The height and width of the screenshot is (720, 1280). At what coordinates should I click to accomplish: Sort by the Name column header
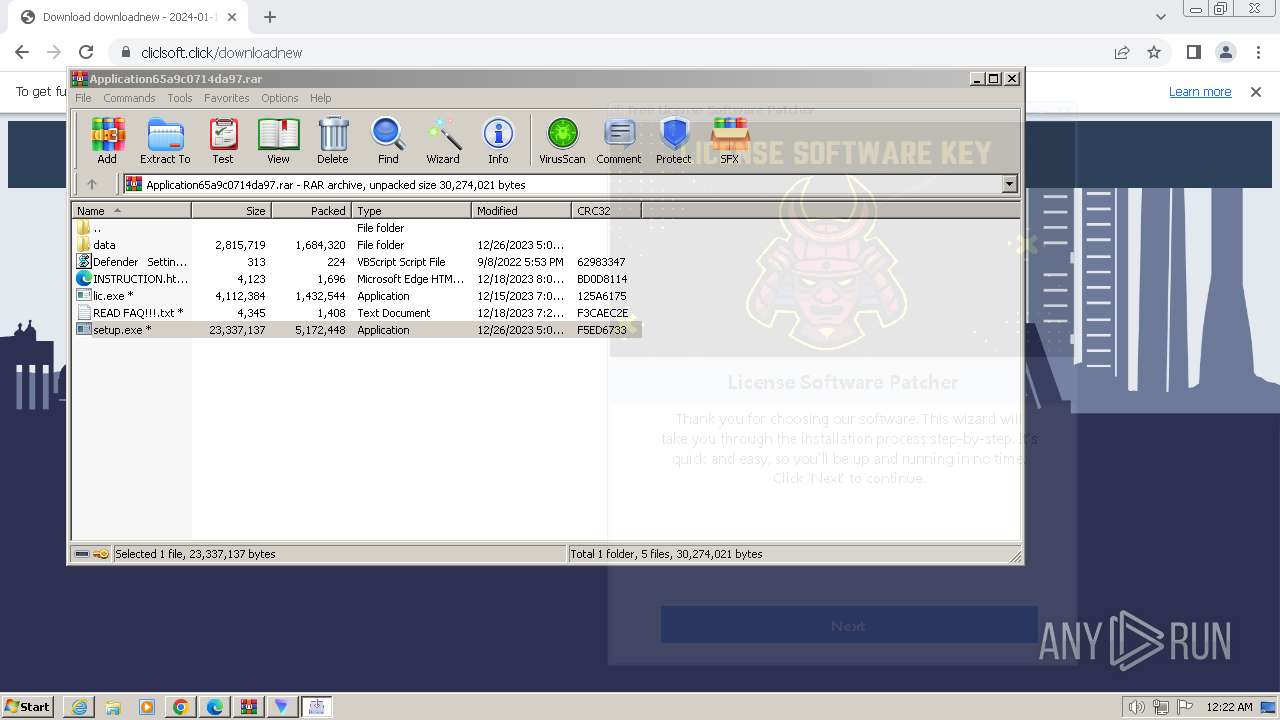[x=131, y=211]
